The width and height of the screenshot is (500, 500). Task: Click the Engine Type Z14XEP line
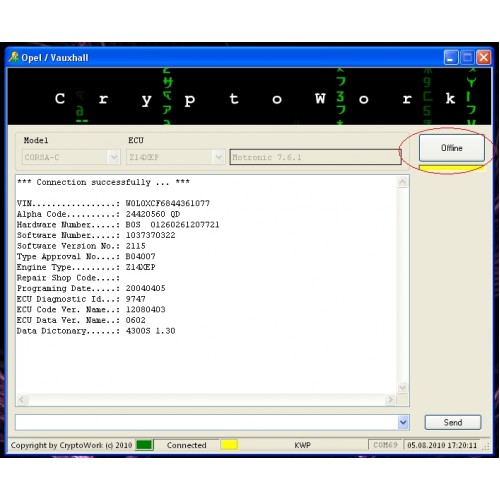(x=86, y=267)
